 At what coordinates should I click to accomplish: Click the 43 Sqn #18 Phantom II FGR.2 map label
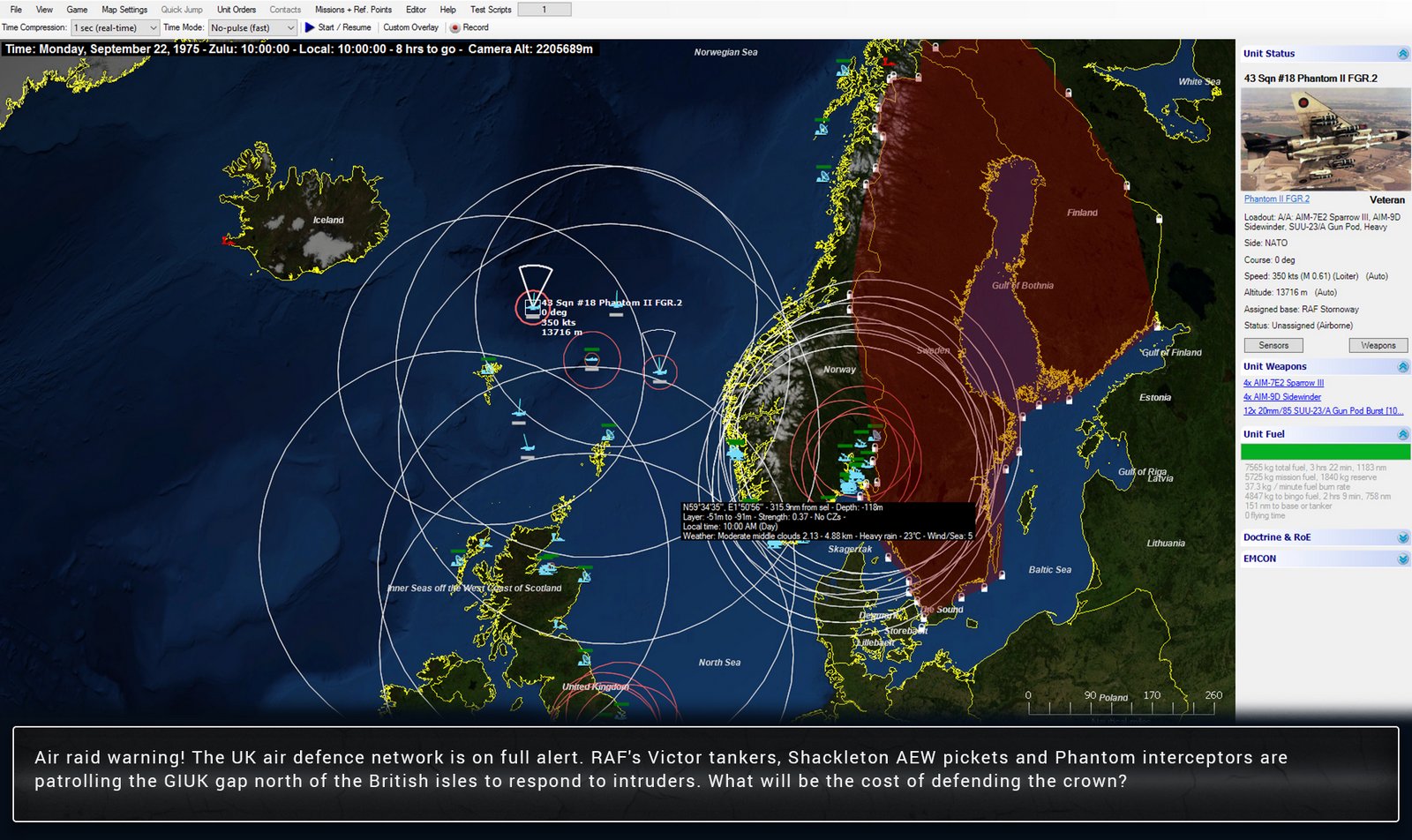tap(612, 303)
